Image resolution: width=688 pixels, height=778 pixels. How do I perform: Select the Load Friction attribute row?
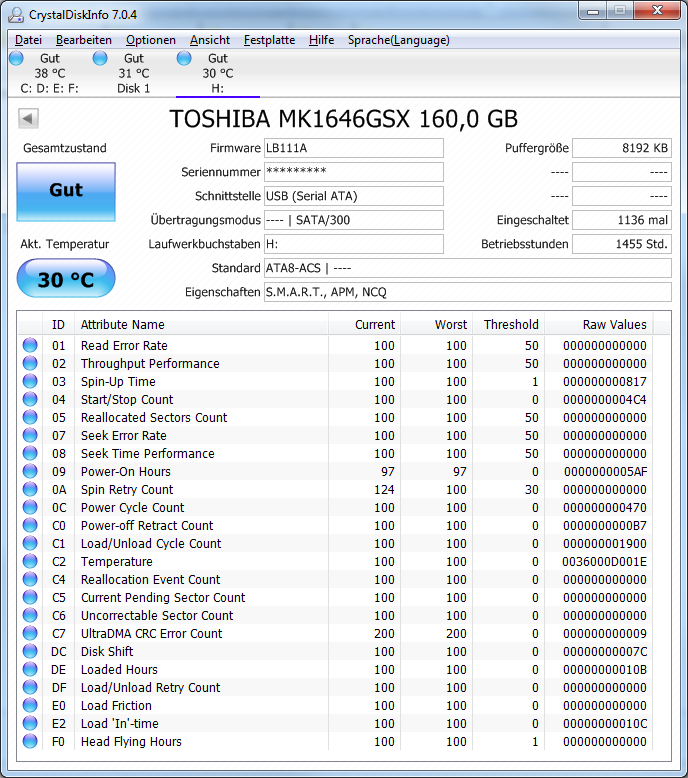pos(335,706)
